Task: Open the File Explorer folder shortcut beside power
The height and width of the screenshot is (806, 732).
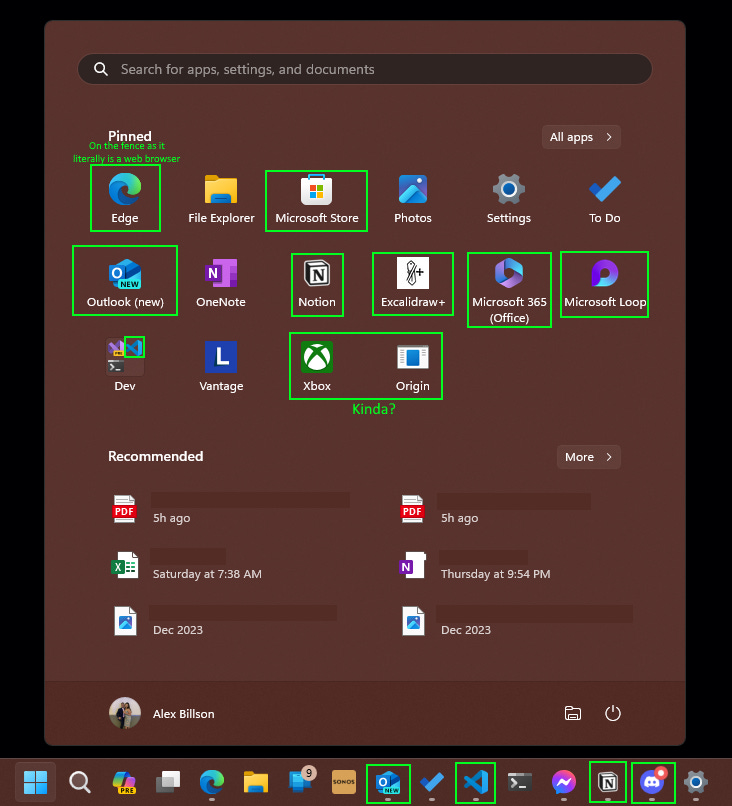Action: point(573,713)
